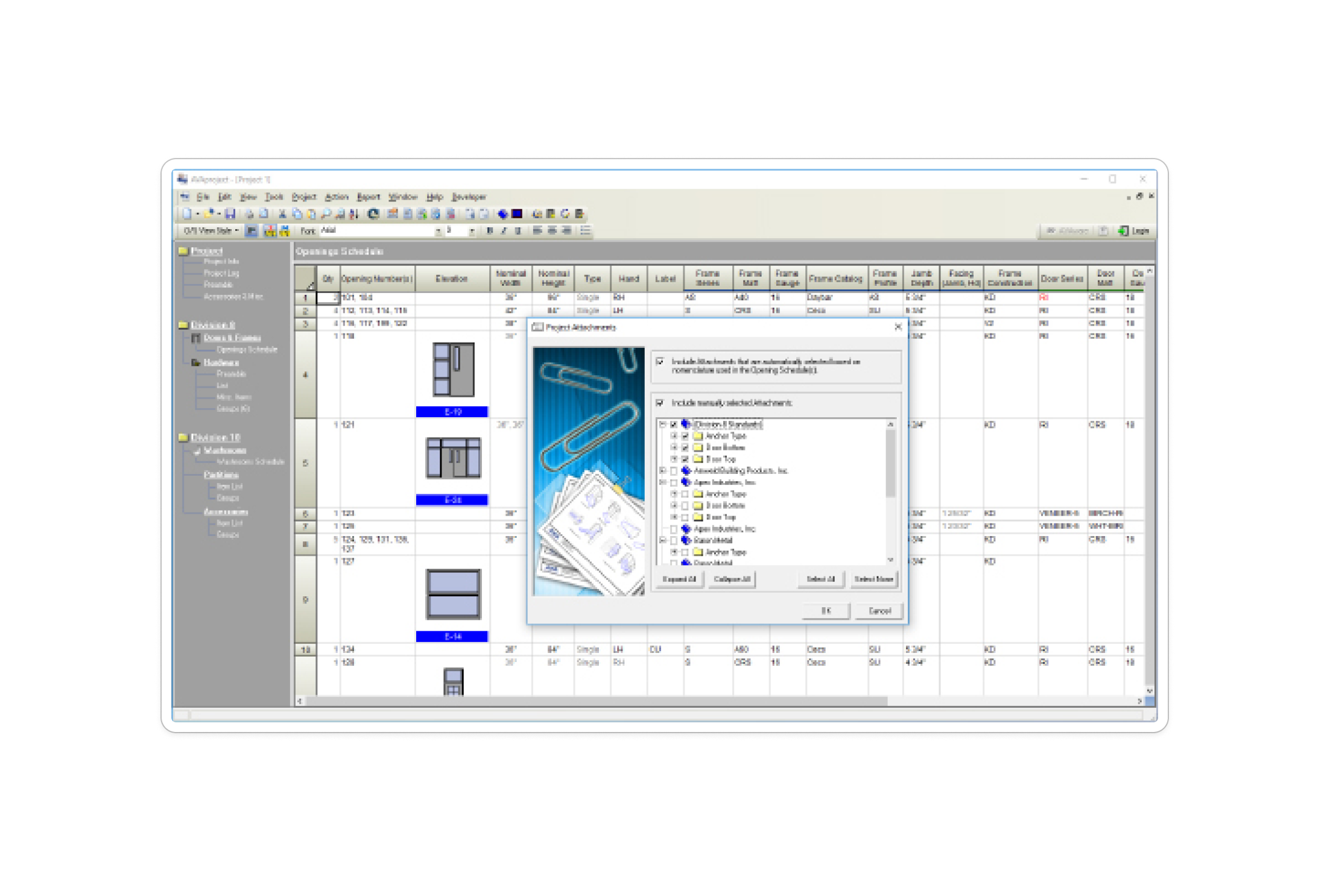Screen dimensions: 1330x896
Task: Click the Bold formatting icon
Action: coord(490,231)
